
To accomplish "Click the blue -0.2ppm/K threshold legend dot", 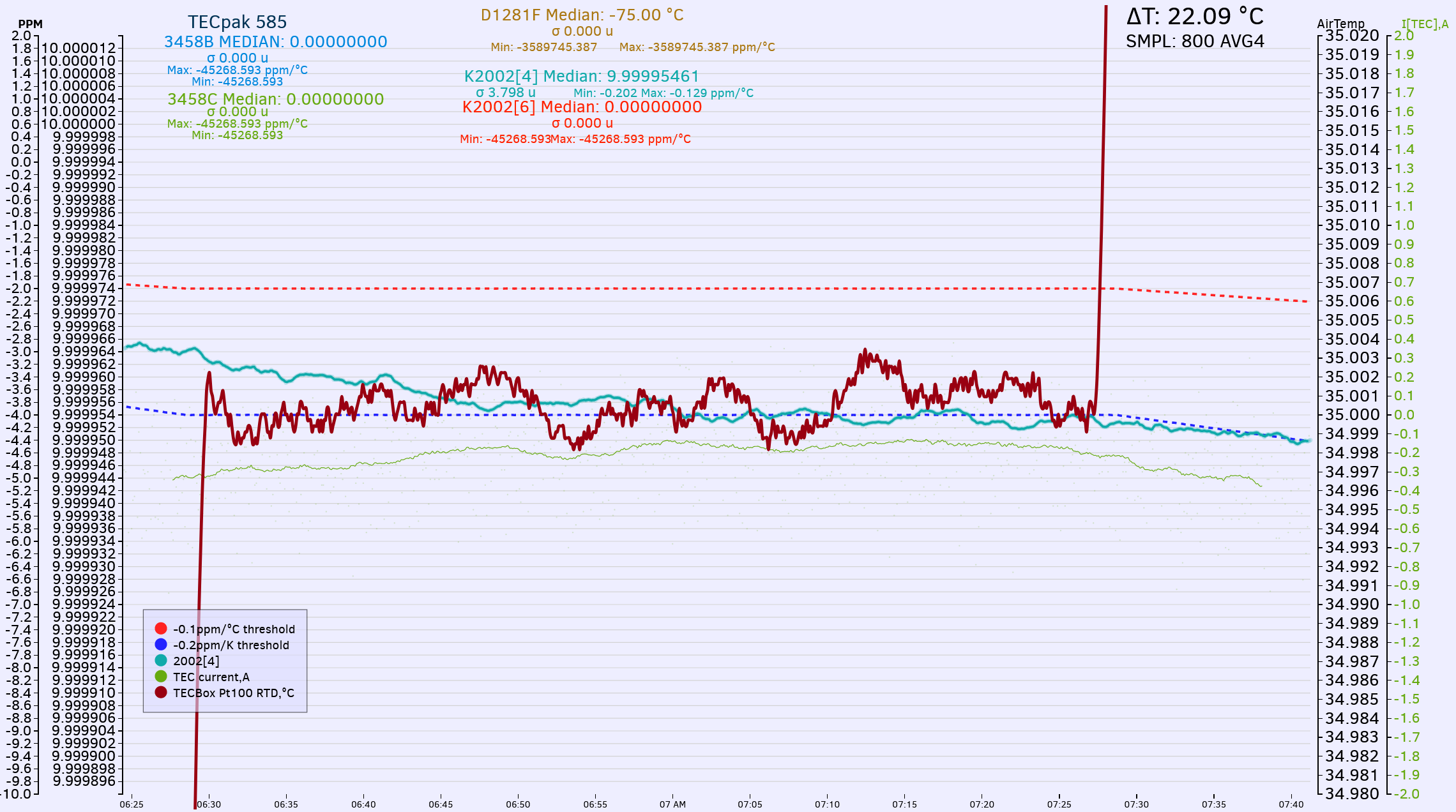I will pyautogui.click(x=161, y=645).
